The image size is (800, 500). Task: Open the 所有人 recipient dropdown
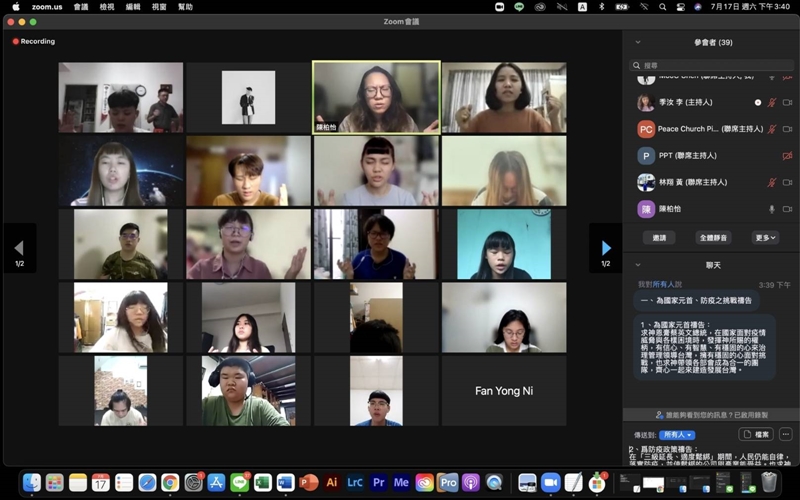pyautogui.click(x=677, y=435)
